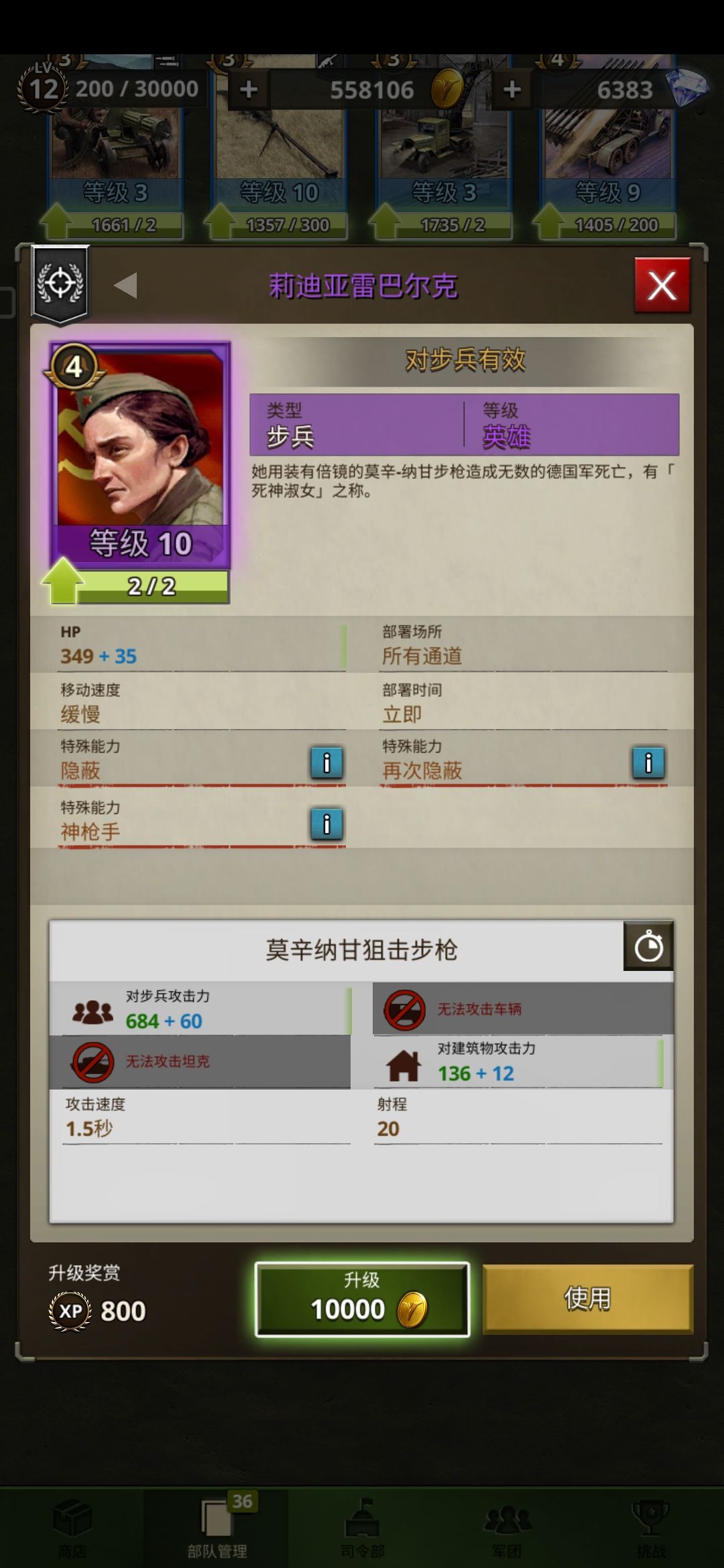Image resolution: width=724 pixels, height=1568 pixels.
Task: Click the diamond gem icon
Action: point(687,89)
